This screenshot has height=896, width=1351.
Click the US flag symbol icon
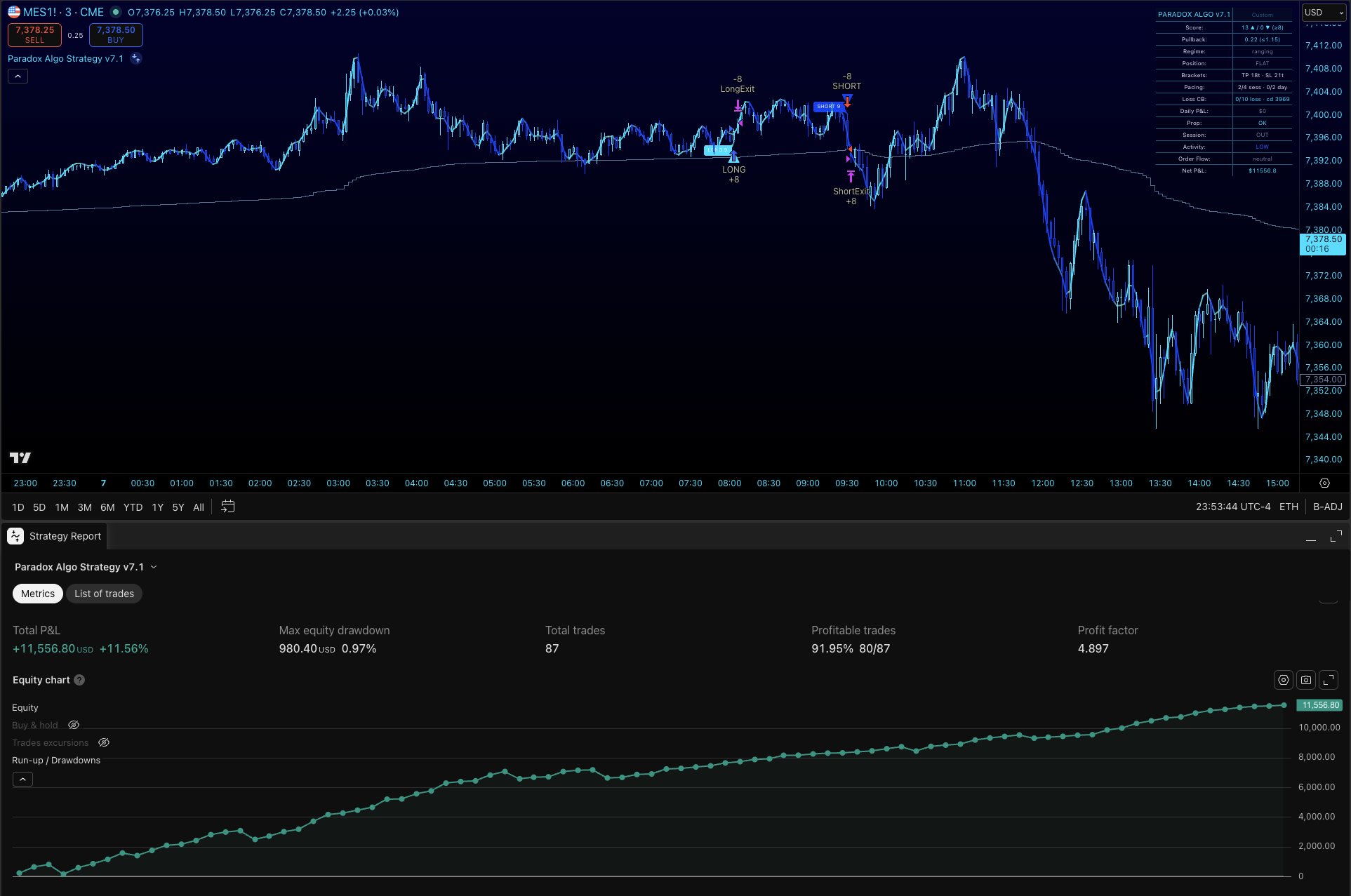(x=14, y=12)
